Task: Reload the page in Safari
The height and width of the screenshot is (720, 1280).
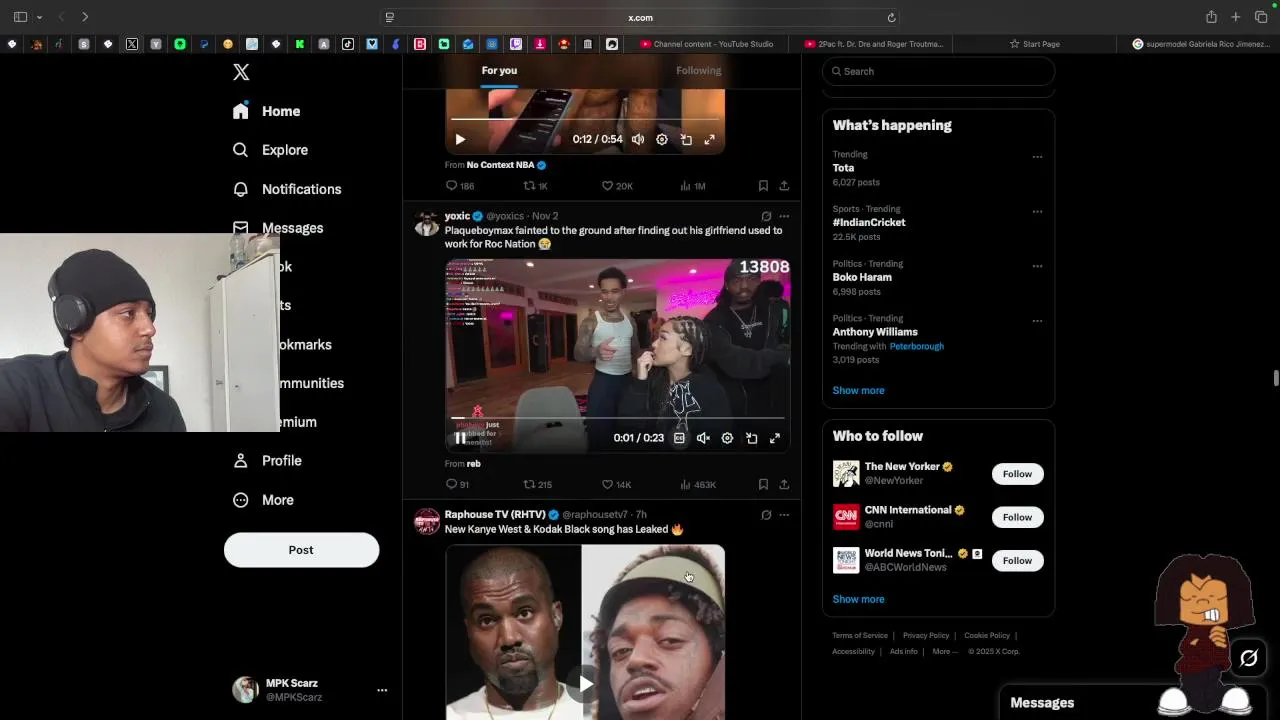Action: pos(891,17)
